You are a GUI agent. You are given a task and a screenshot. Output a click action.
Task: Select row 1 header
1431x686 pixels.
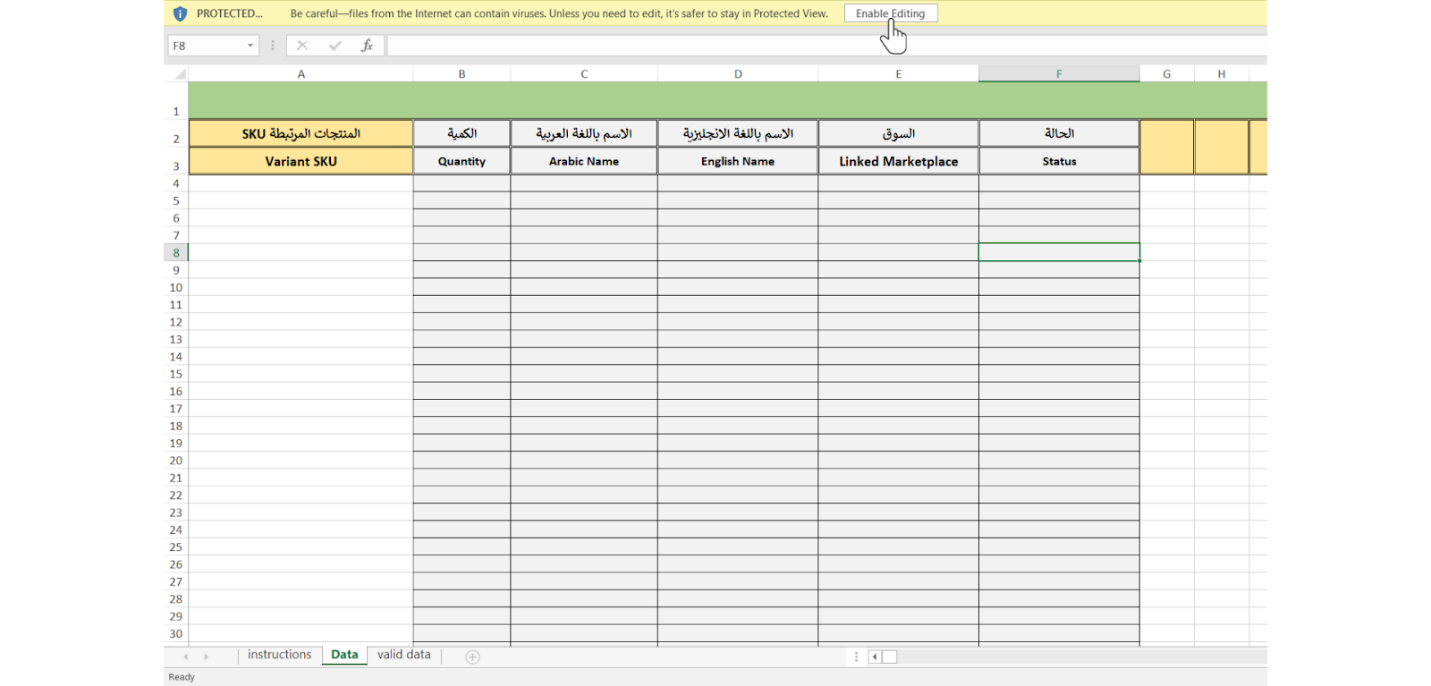176,101
